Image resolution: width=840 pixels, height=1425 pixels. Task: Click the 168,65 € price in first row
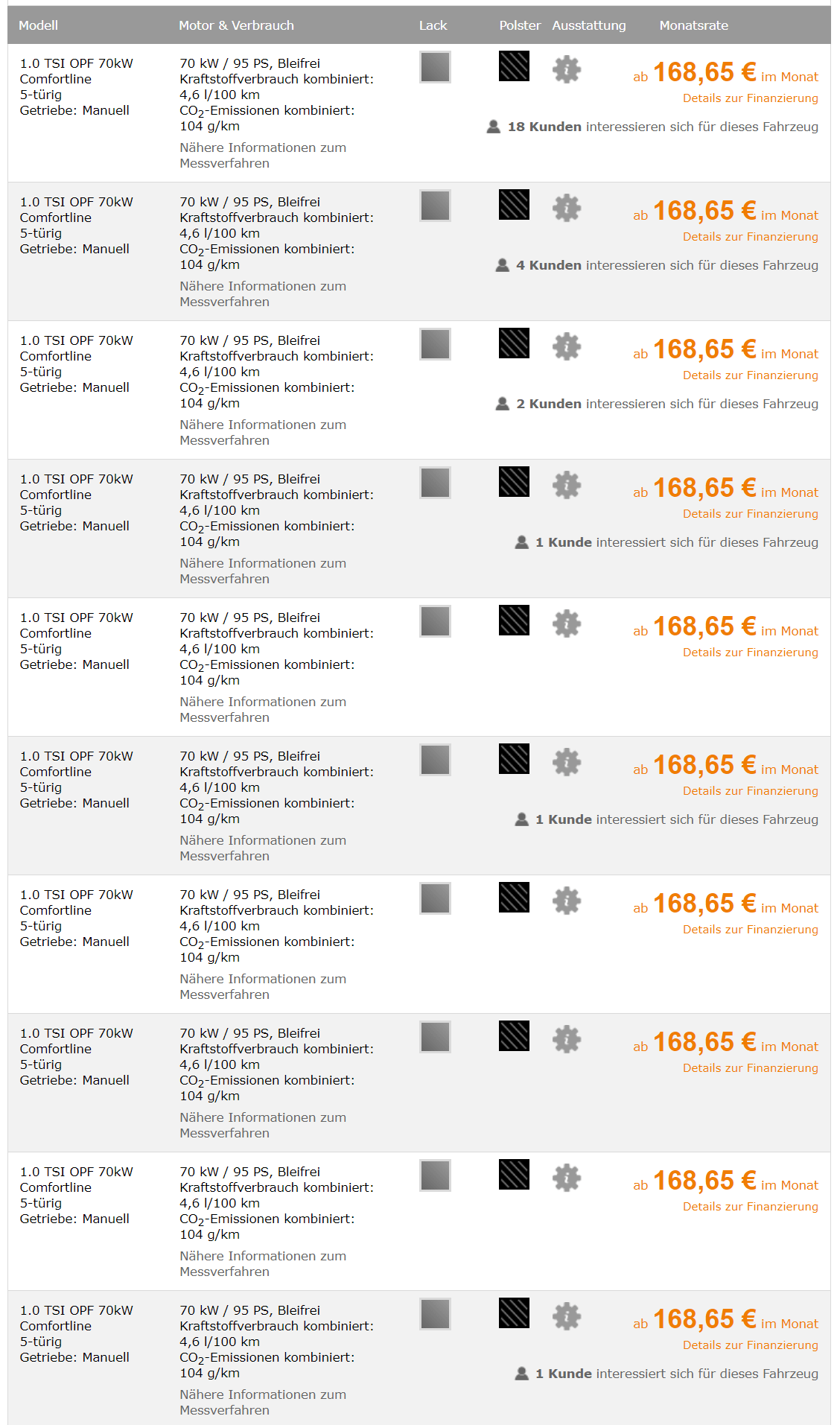704,72
